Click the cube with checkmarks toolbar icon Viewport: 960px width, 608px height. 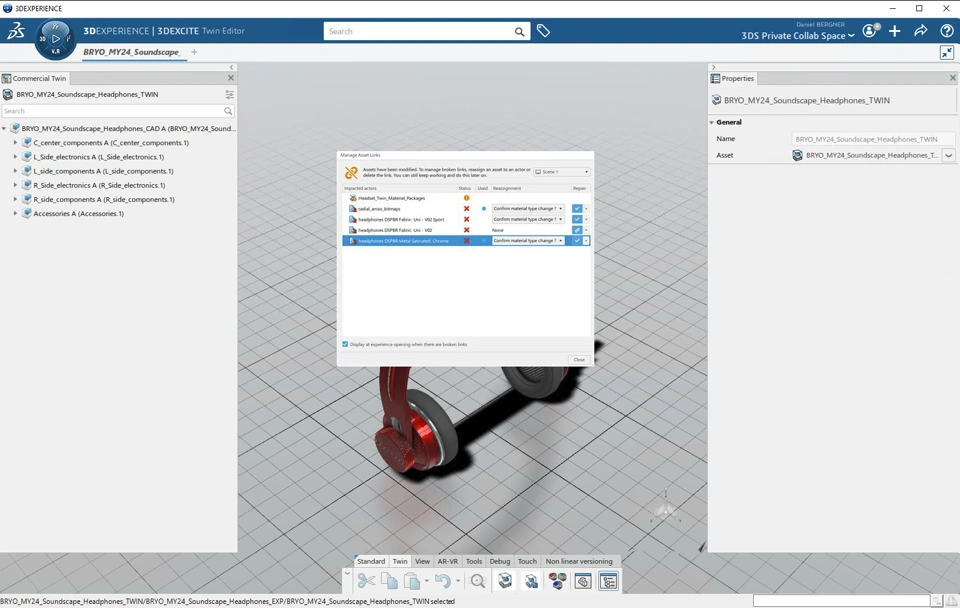531,580
